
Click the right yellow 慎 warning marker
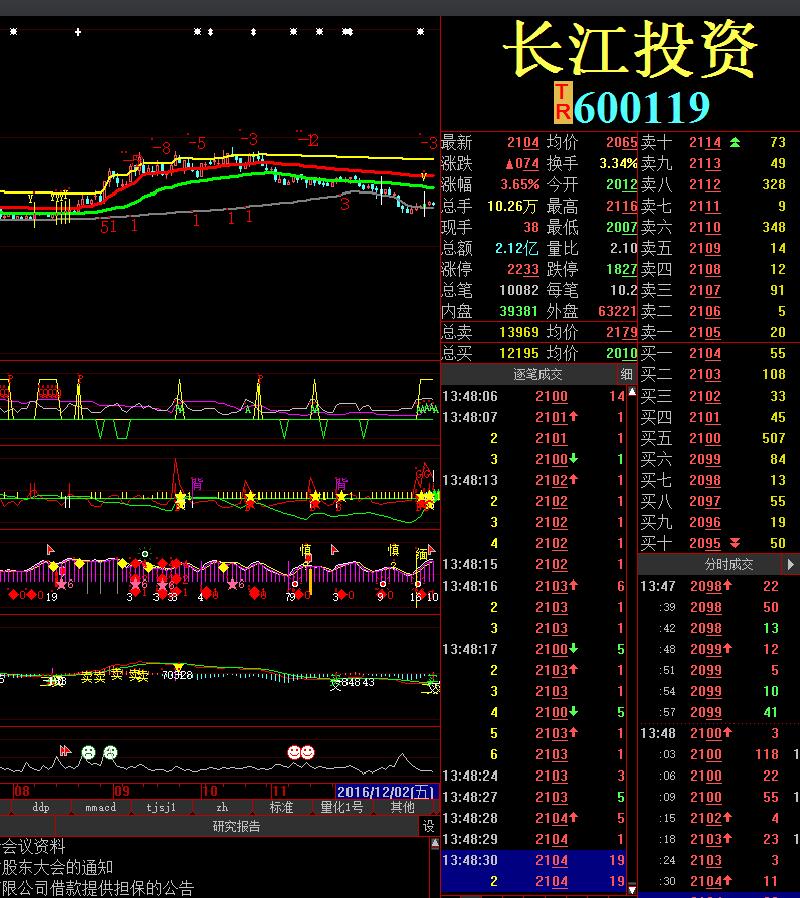click(x=393, y=550)
